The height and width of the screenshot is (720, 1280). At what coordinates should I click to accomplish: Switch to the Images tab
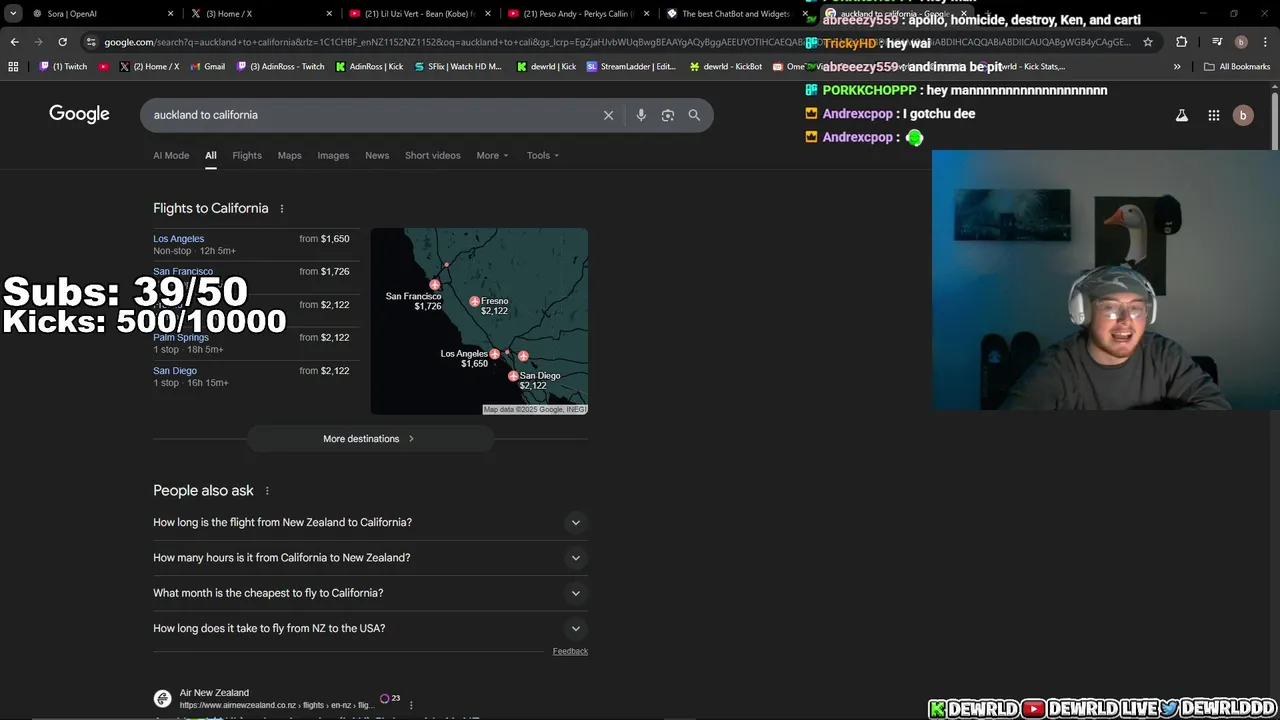(x=333, y=155)
